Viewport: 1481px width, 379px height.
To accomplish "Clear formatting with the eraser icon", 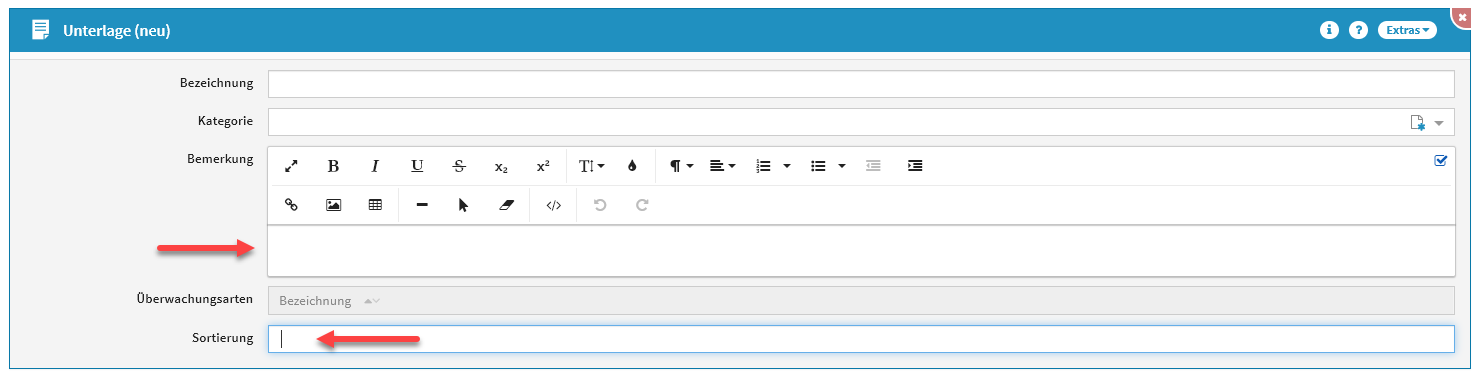I will [505, 205].
